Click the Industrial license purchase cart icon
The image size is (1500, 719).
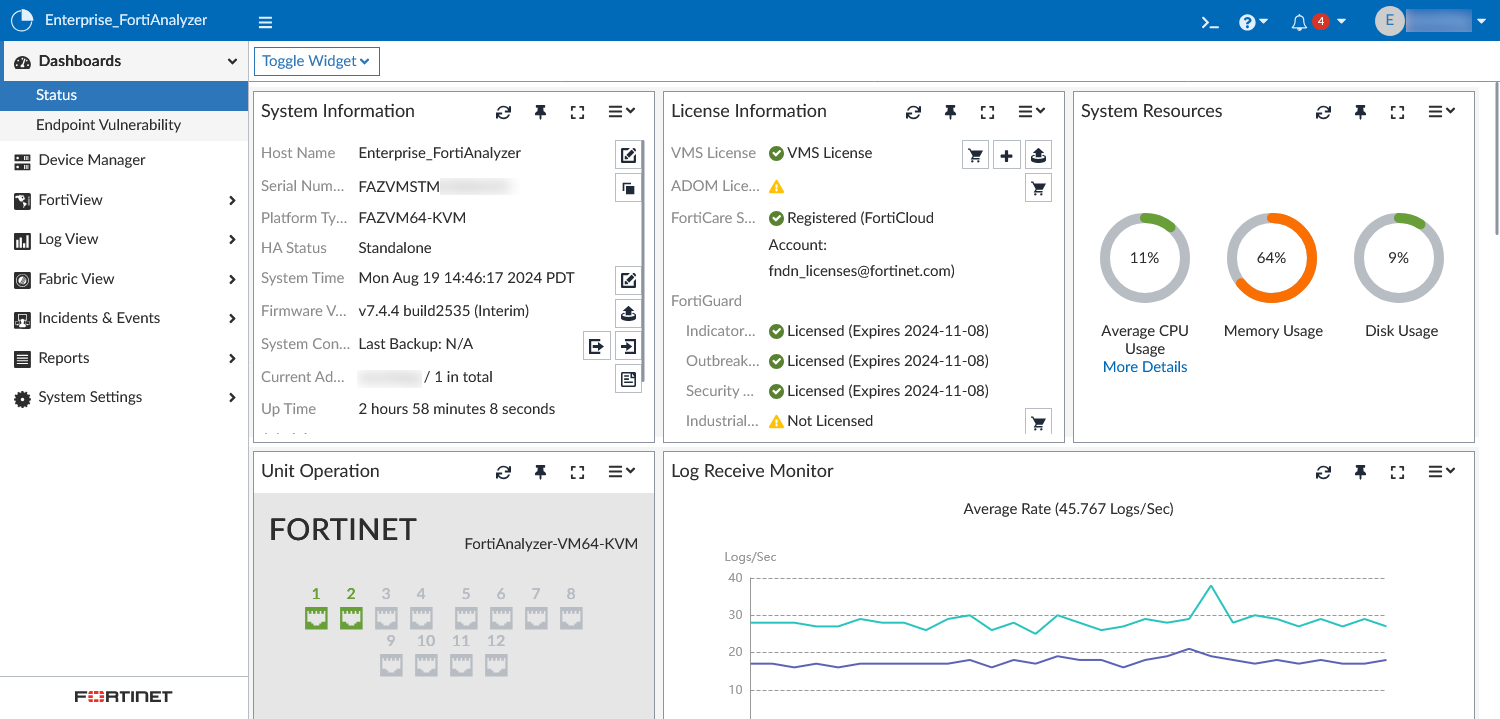[1039, 422]
